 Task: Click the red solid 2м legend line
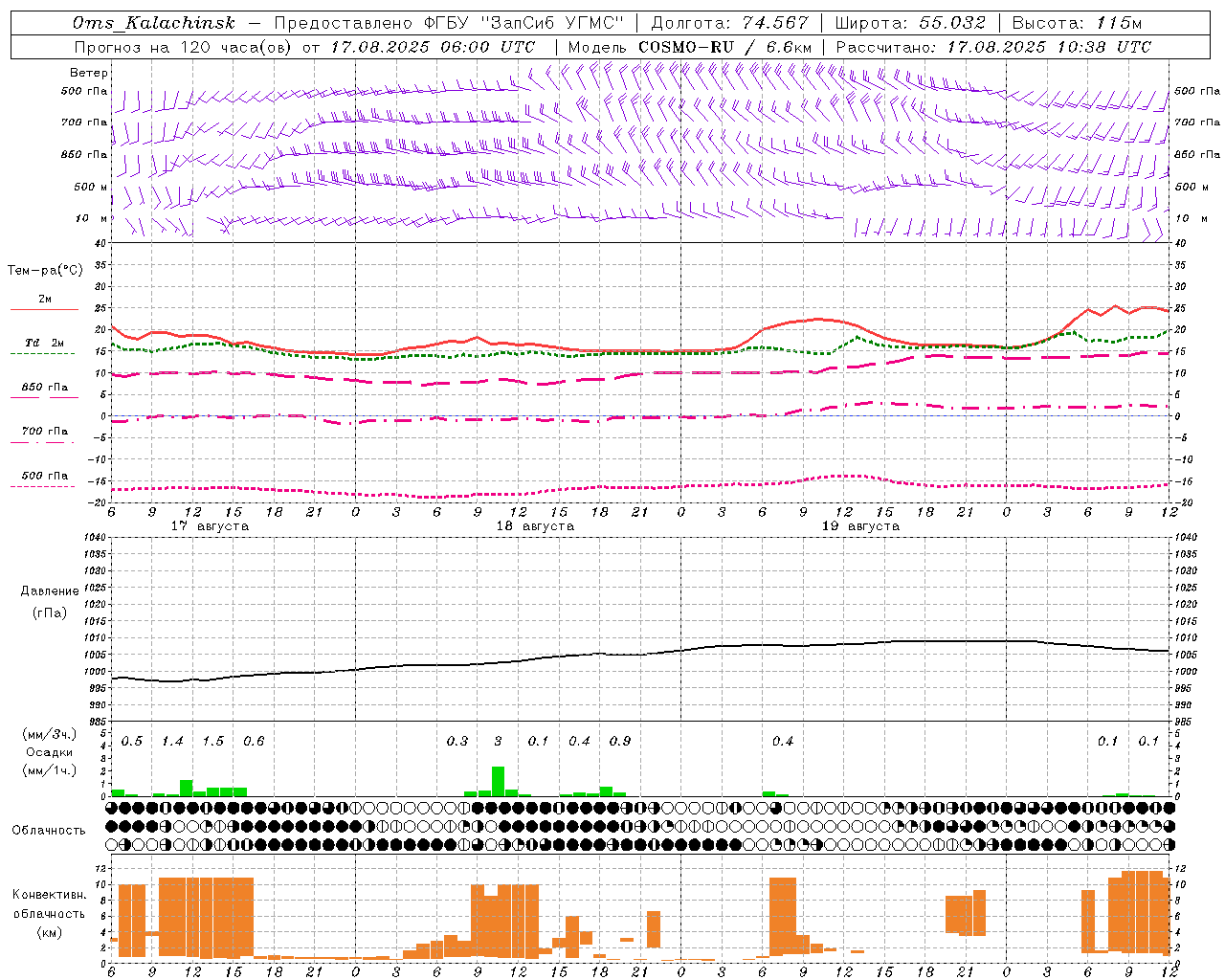44,310
